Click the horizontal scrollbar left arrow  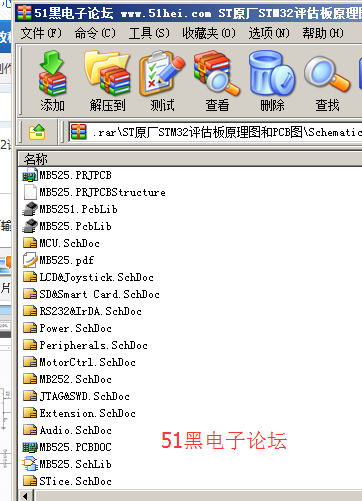[x=26, y=496]
